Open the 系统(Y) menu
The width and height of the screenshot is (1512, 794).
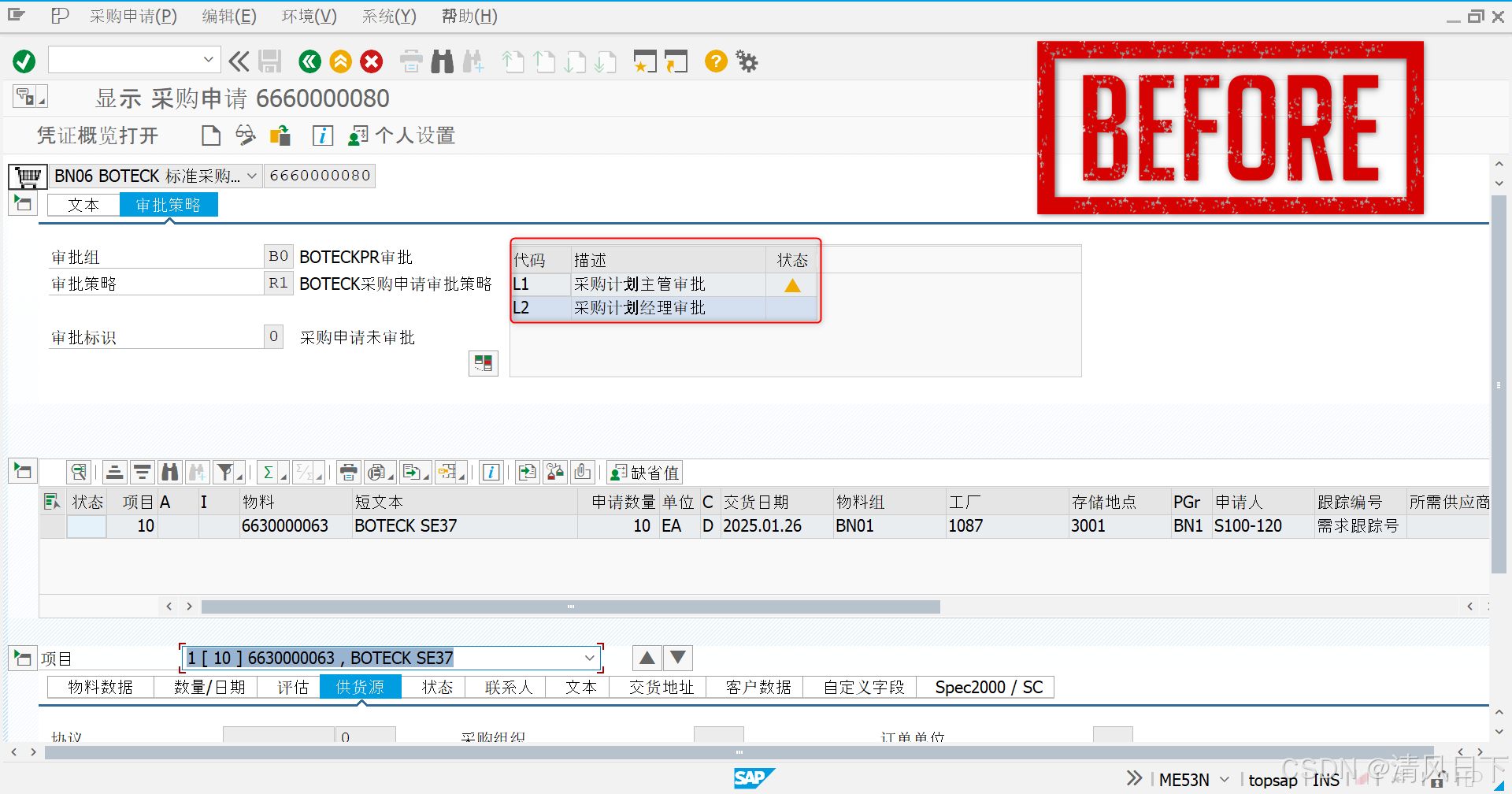click(388, 16)
